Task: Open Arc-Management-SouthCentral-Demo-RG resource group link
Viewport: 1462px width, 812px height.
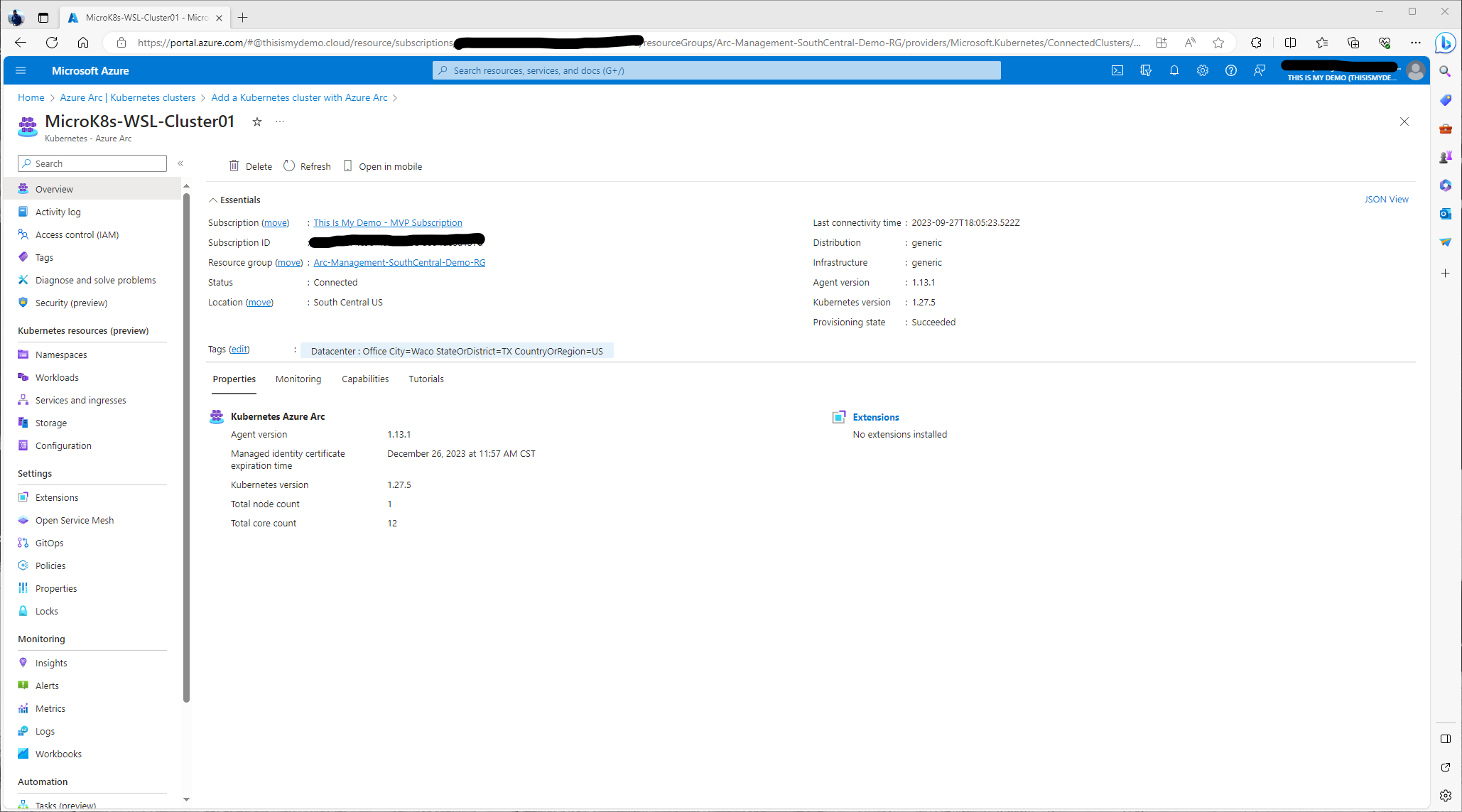Action: (x=399, y=263)
